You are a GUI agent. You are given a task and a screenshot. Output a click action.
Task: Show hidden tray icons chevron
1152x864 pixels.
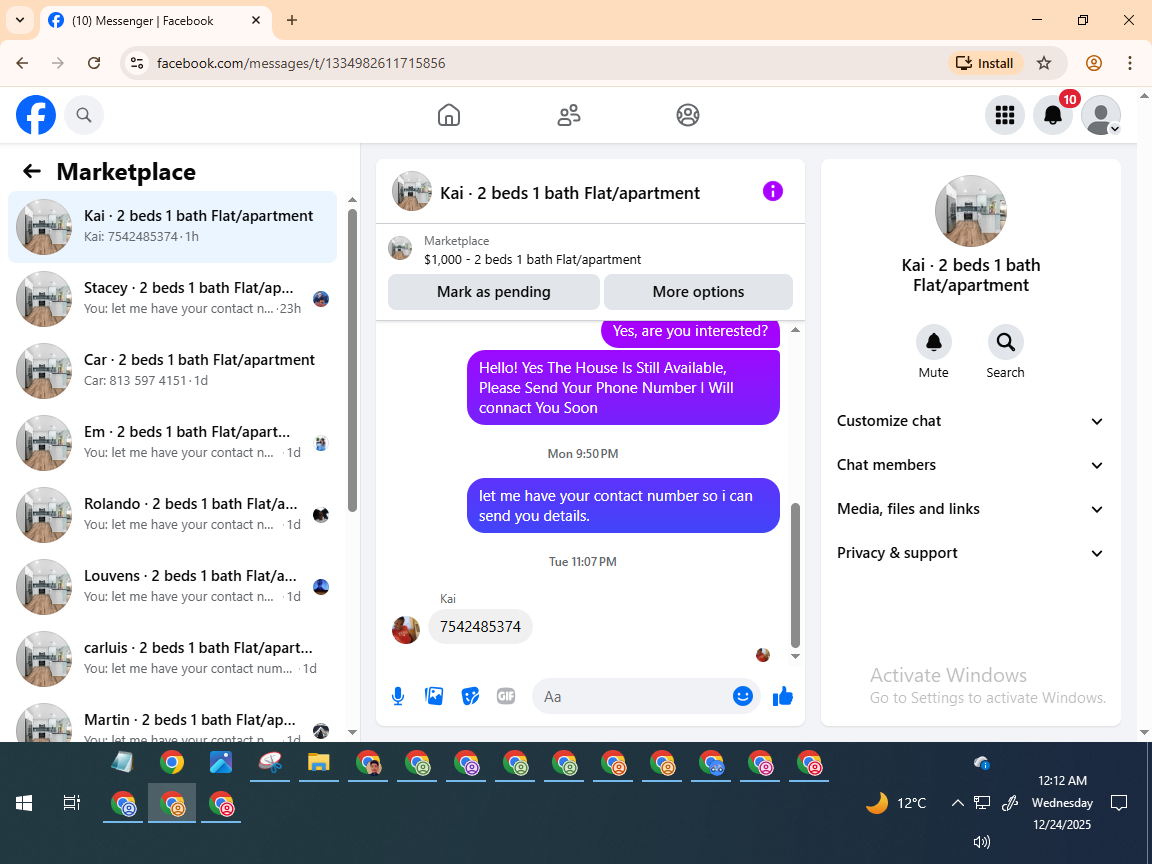coord(957,803)
